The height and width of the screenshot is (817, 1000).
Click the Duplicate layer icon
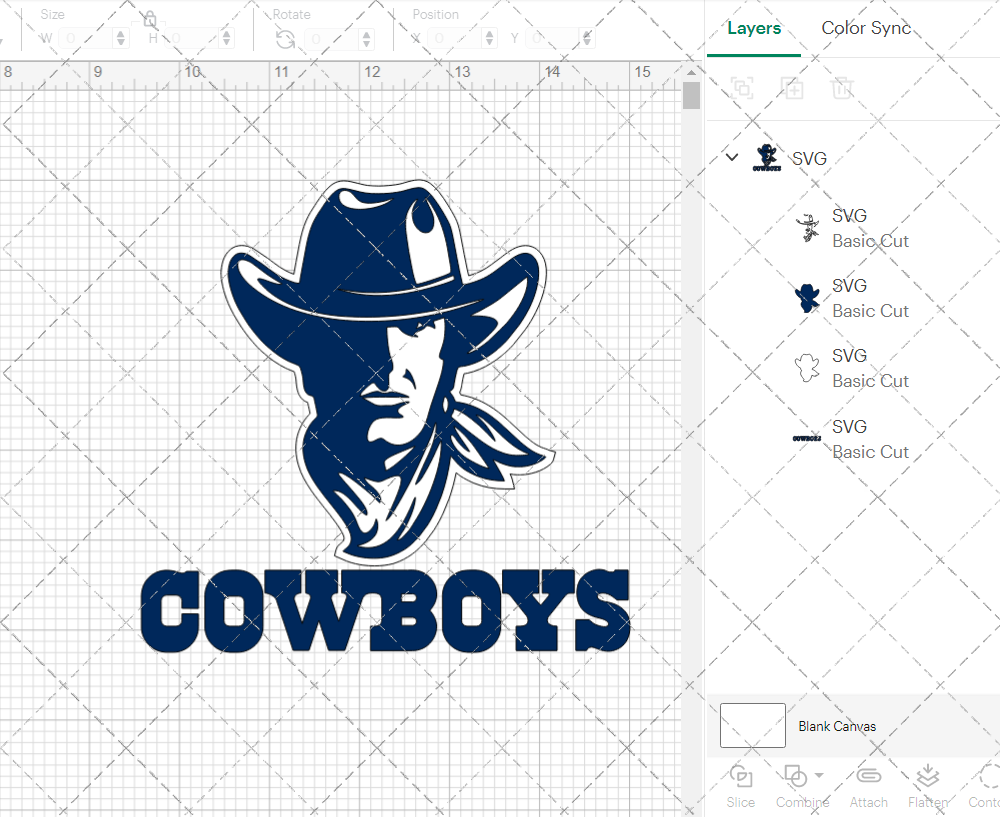[x=793, y=87]
